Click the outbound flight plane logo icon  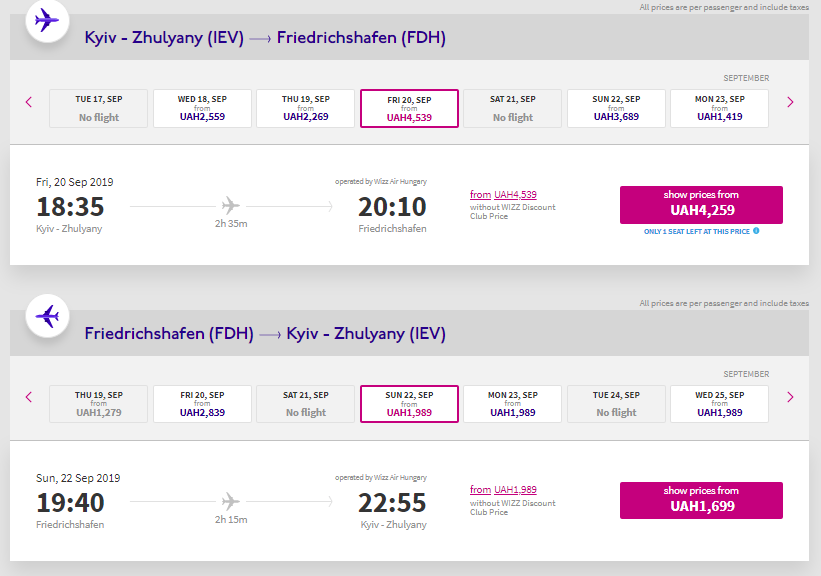click(46, 20)
